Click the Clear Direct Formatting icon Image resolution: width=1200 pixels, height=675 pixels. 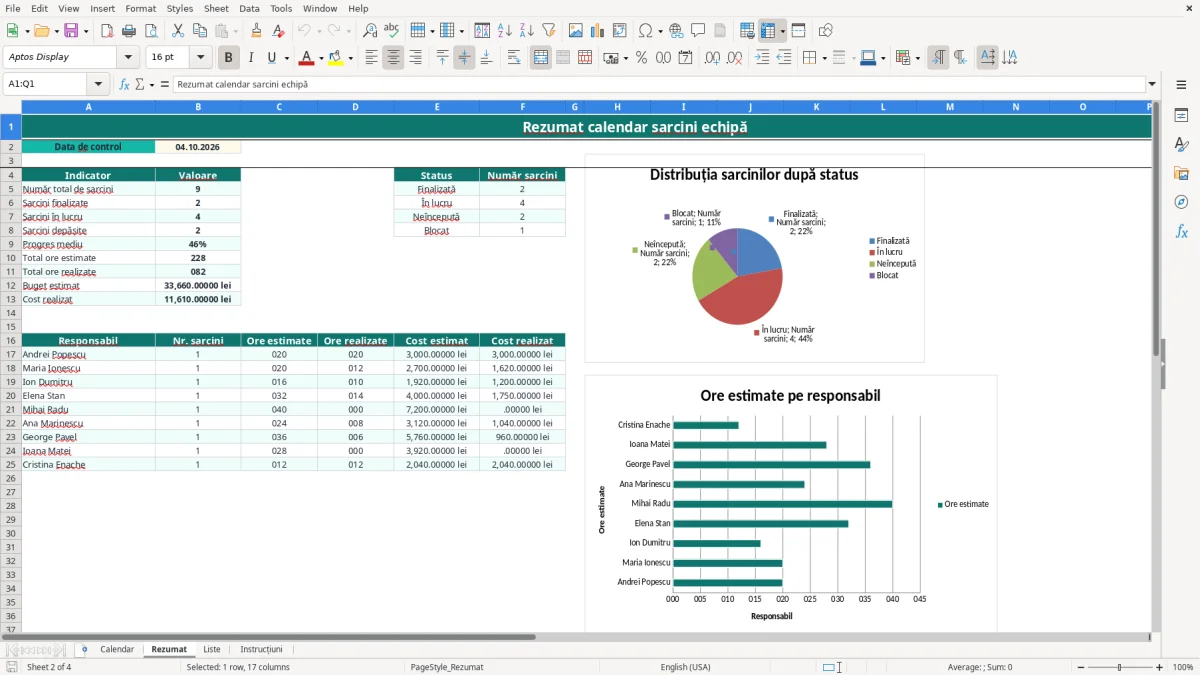[279, 31]
